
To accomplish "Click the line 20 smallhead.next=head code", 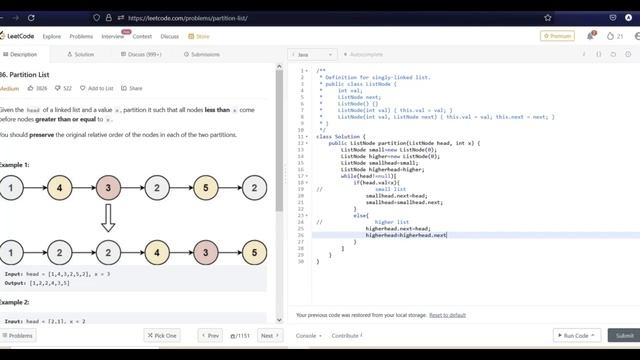I will [396, 196].
